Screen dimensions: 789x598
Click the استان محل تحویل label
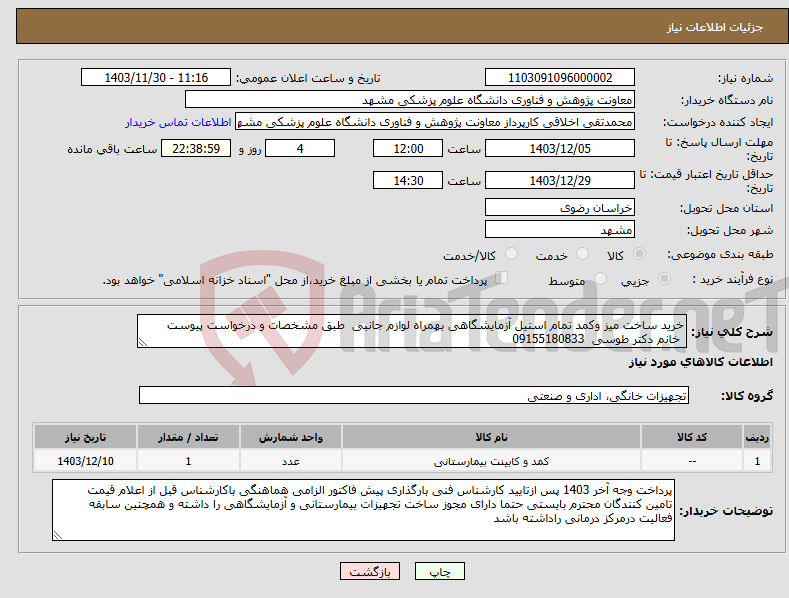coord(727,208)
